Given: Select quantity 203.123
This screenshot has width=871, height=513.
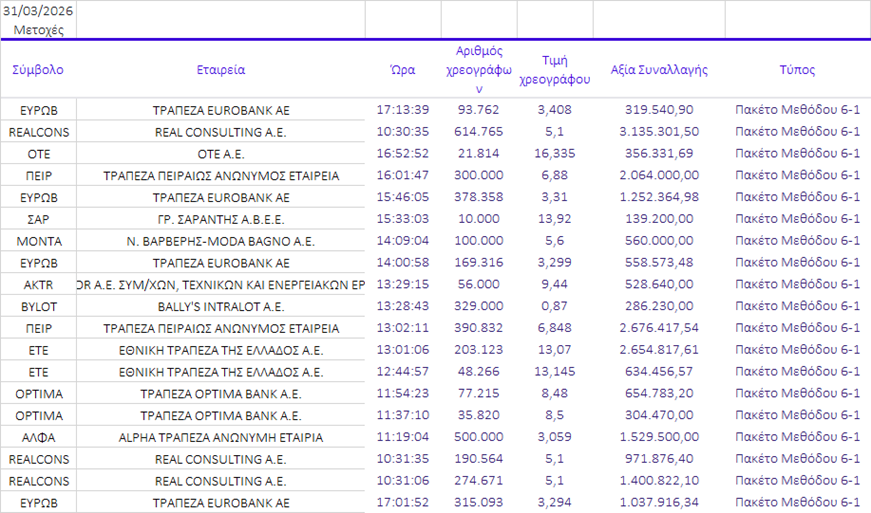Looking at the screenshot, I should coord(479,350).
